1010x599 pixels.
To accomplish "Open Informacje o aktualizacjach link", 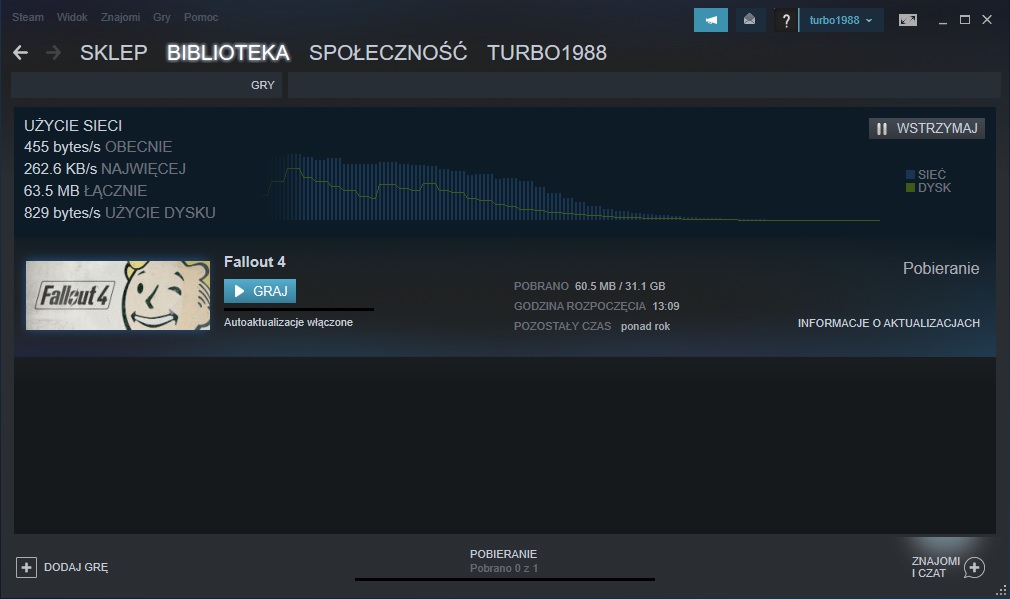I will [888, 323].
